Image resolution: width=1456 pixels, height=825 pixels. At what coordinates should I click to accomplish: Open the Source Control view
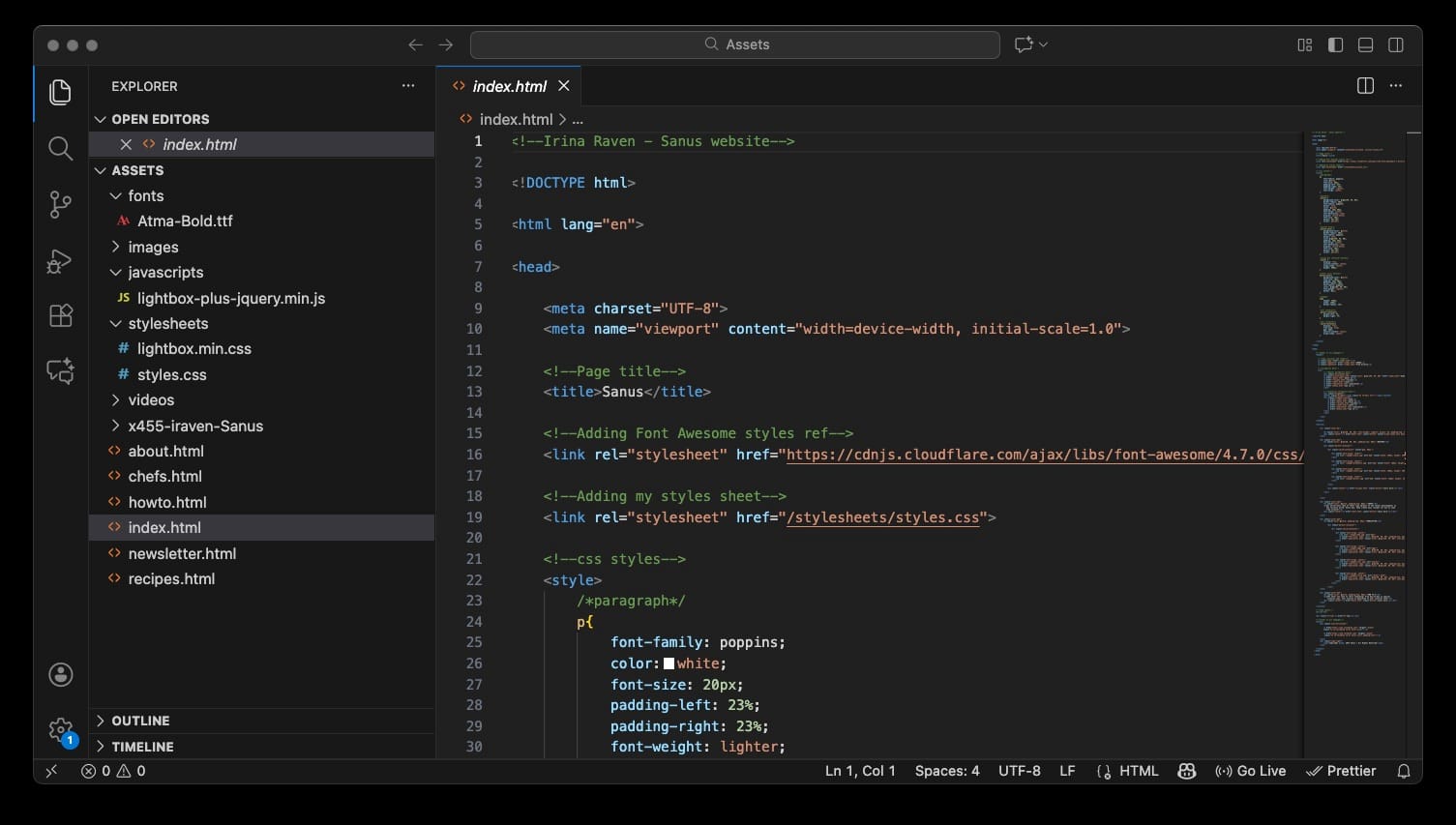[x=60, y=204]
